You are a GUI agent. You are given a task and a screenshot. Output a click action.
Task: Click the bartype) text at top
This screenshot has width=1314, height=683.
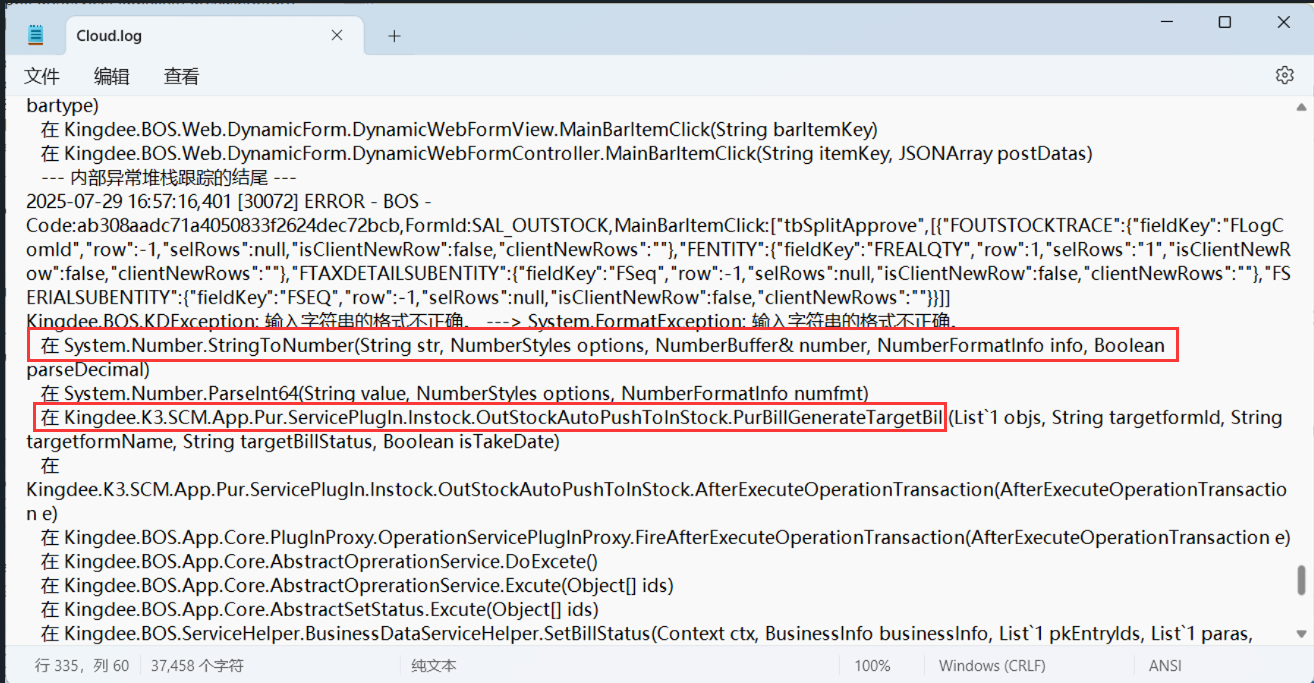coord(63,105)
